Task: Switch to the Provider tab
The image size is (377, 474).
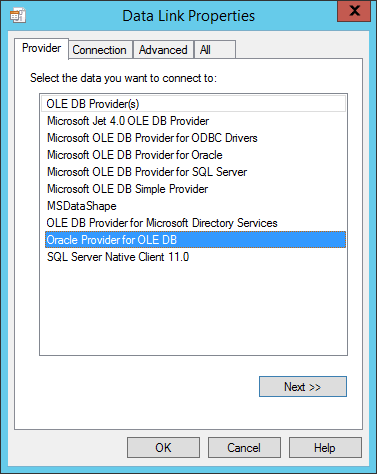Action: pos(41,49)
